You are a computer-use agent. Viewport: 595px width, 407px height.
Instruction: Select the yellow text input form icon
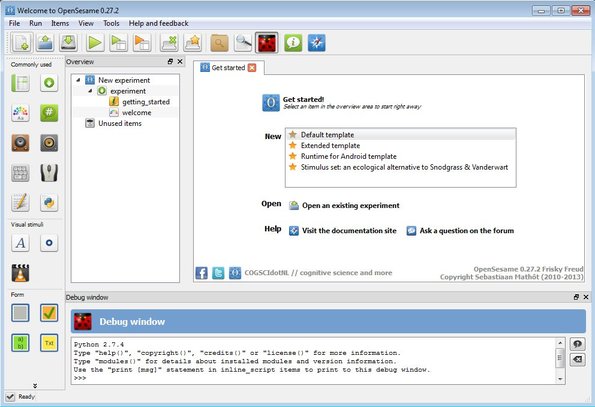(x=49, y=343)
